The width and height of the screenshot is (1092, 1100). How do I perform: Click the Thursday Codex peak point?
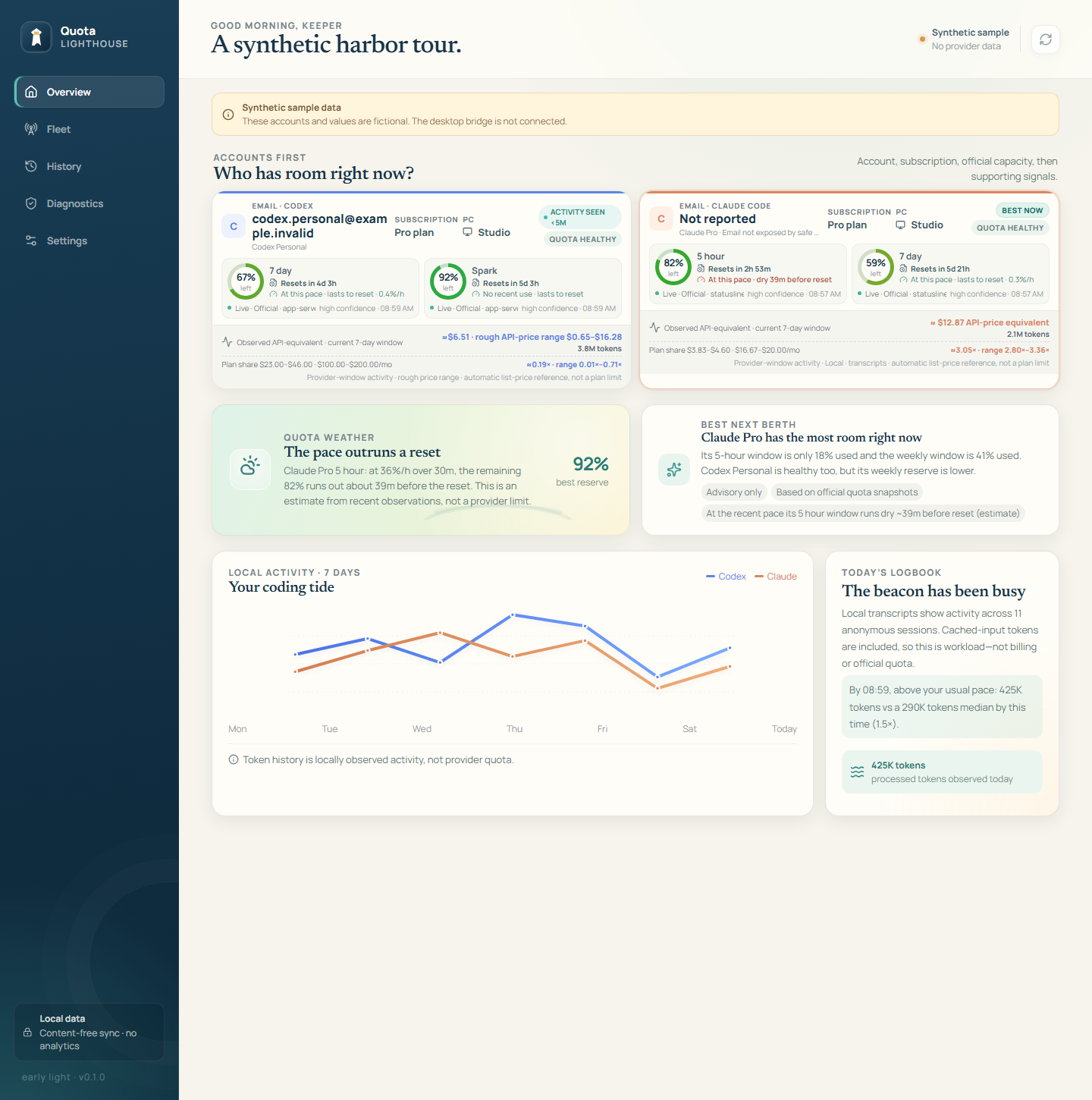[x=513, y=614]
